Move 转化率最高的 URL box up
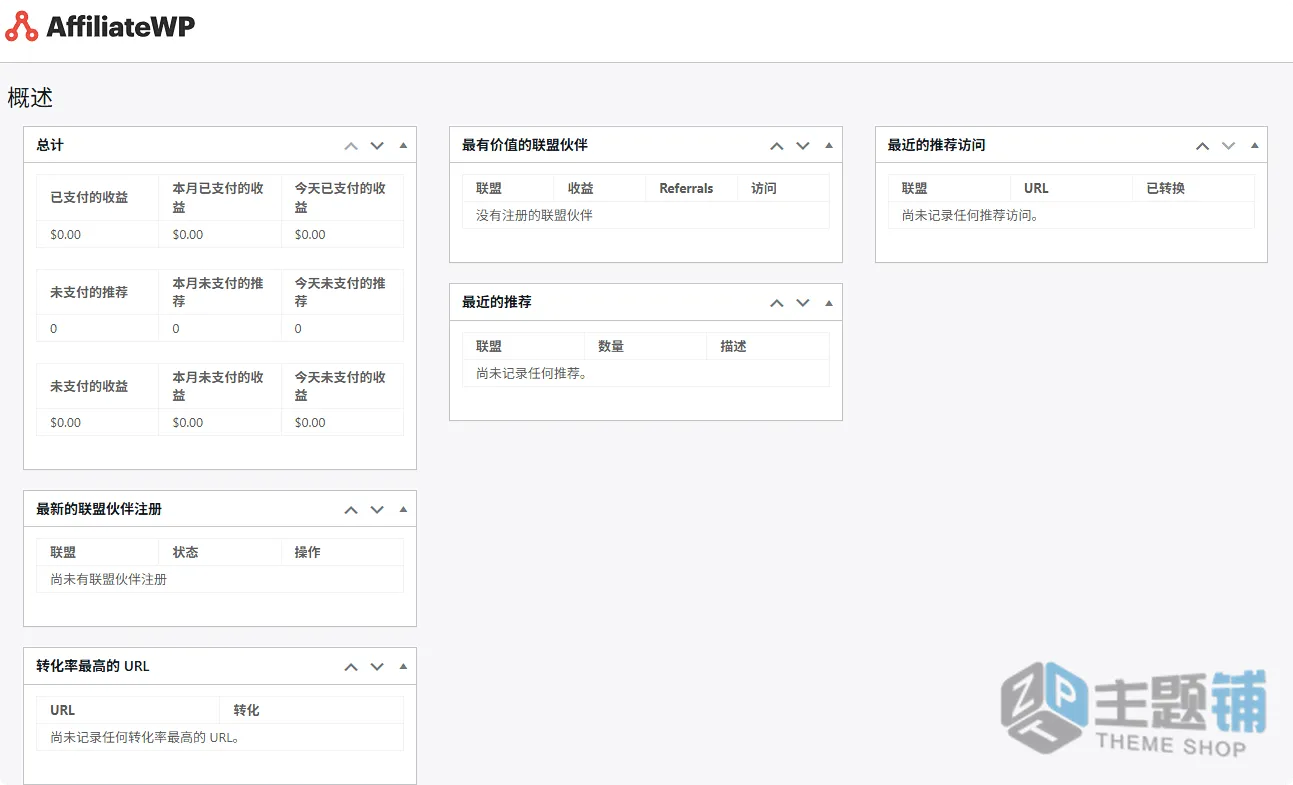This screenshot has width=1293, height=785. tap(351, 666)
